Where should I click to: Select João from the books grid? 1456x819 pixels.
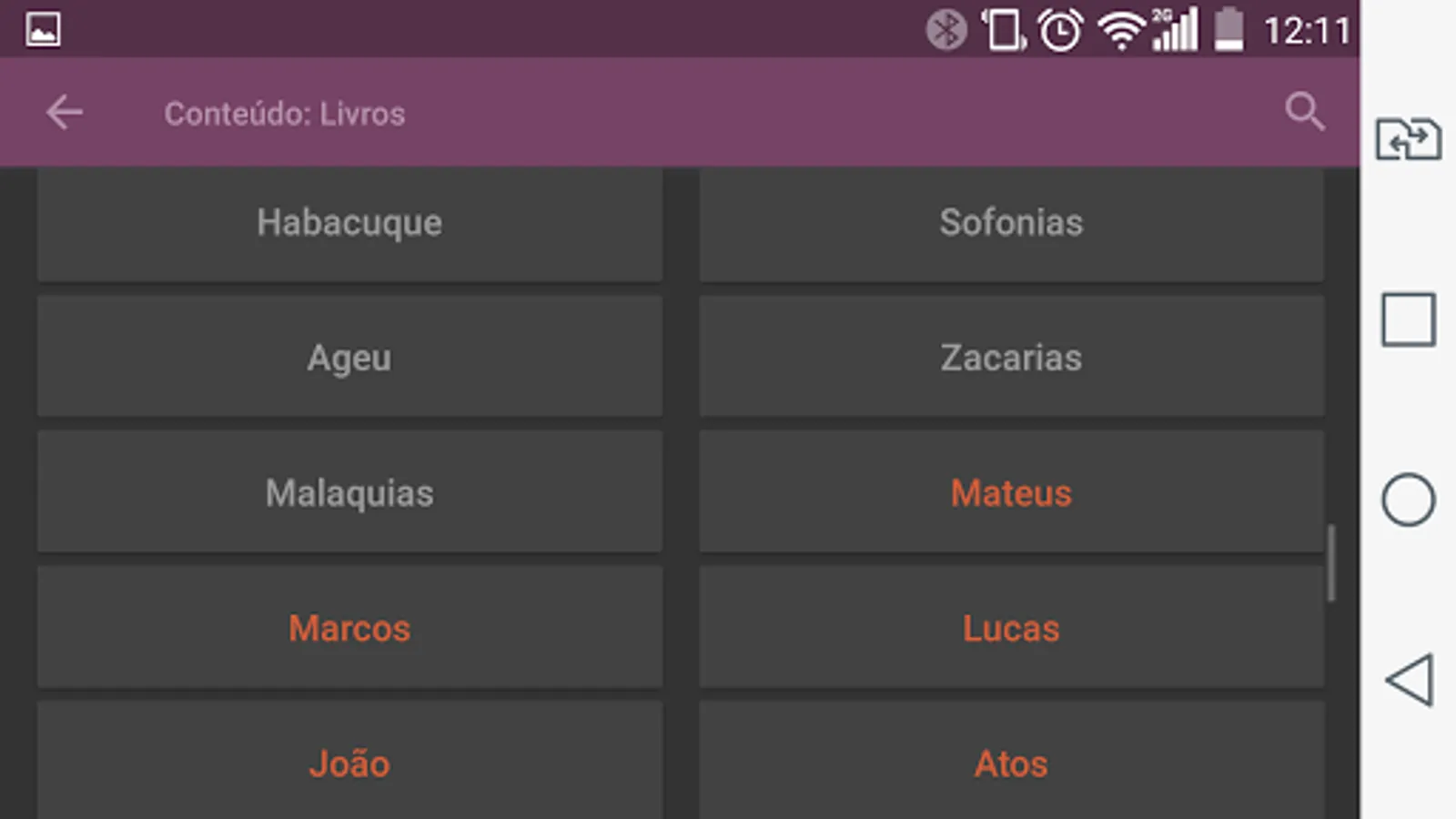pos(349,763)
